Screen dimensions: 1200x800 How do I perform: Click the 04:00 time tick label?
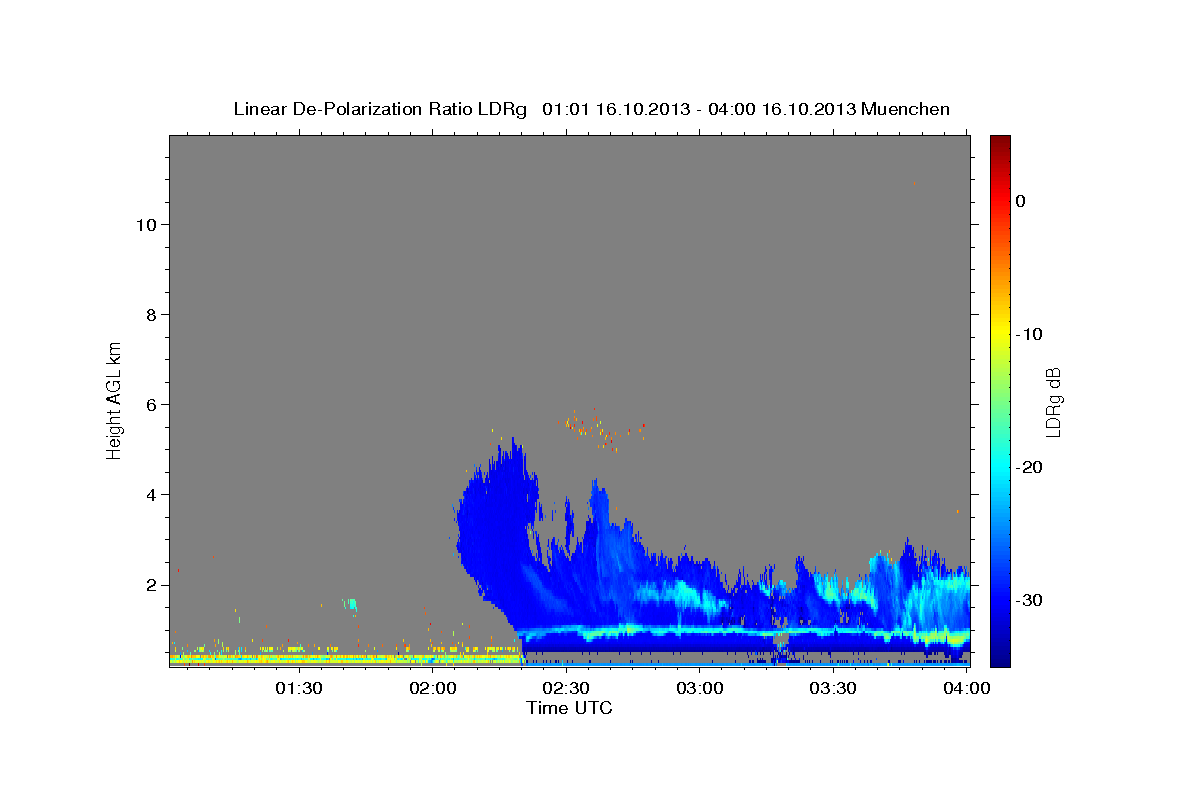(966, 689)
